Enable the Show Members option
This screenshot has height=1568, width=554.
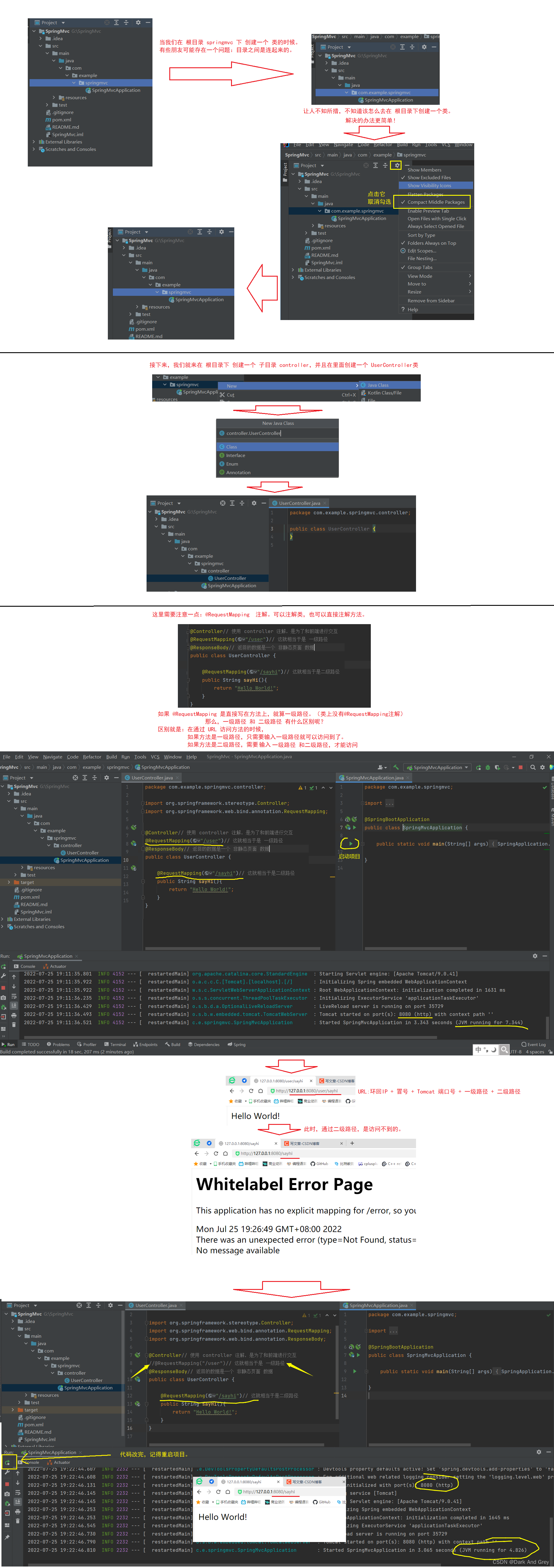(x=436, y=170)
